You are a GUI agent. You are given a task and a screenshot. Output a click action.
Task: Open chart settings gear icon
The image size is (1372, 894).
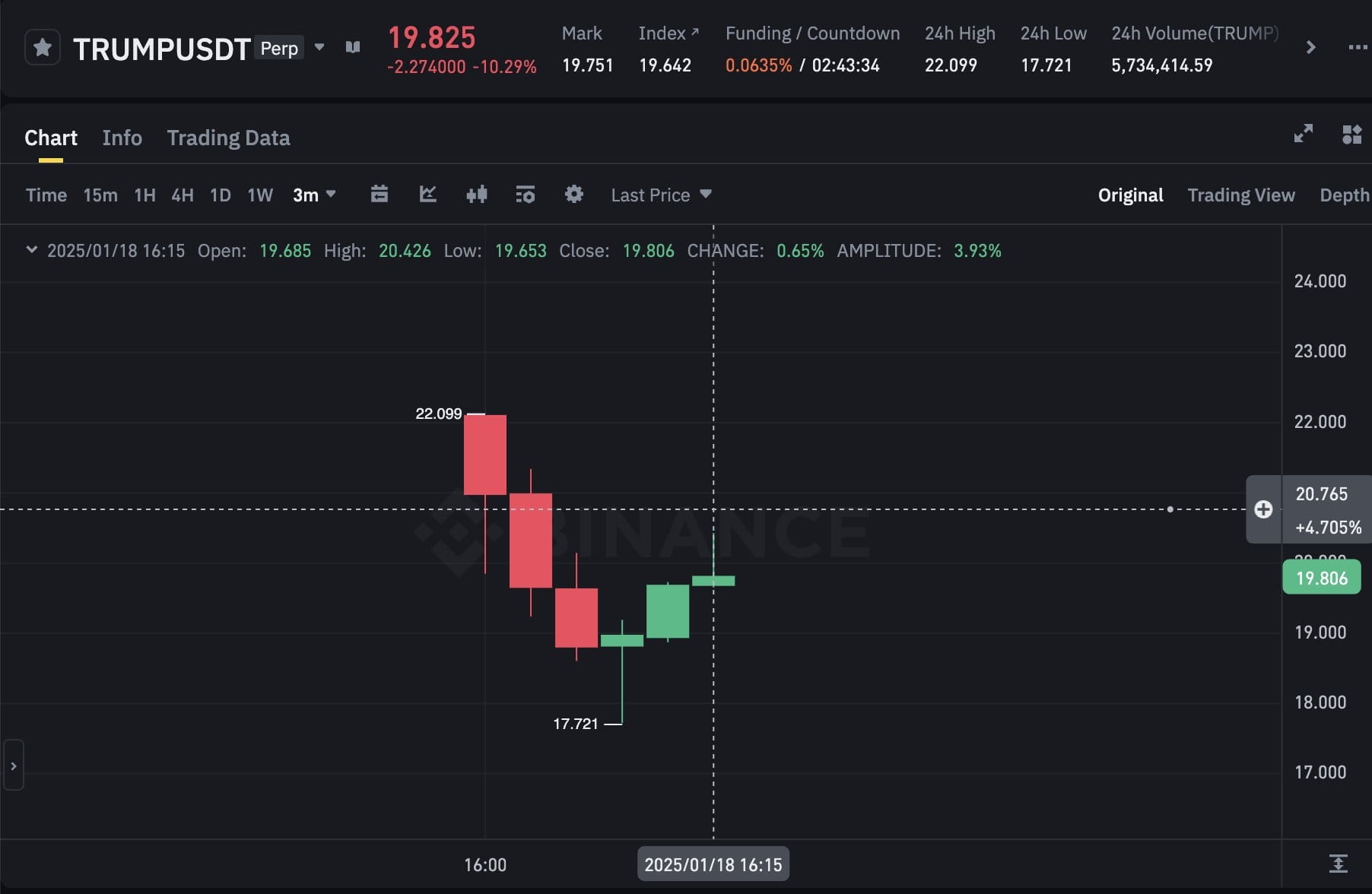click(574, 195)
